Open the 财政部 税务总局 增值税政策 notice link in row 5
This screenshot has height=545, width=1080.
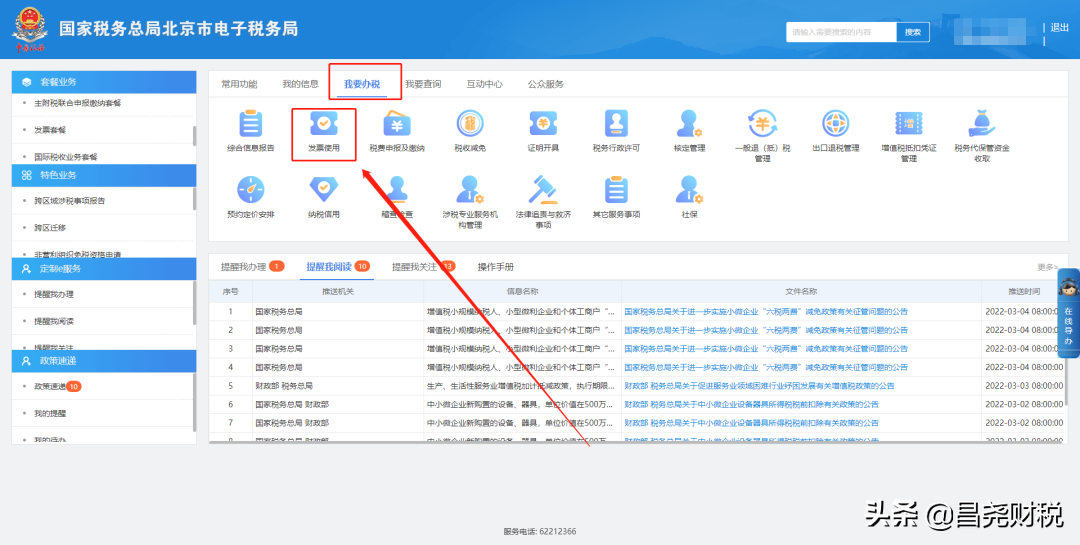point(759,385)
